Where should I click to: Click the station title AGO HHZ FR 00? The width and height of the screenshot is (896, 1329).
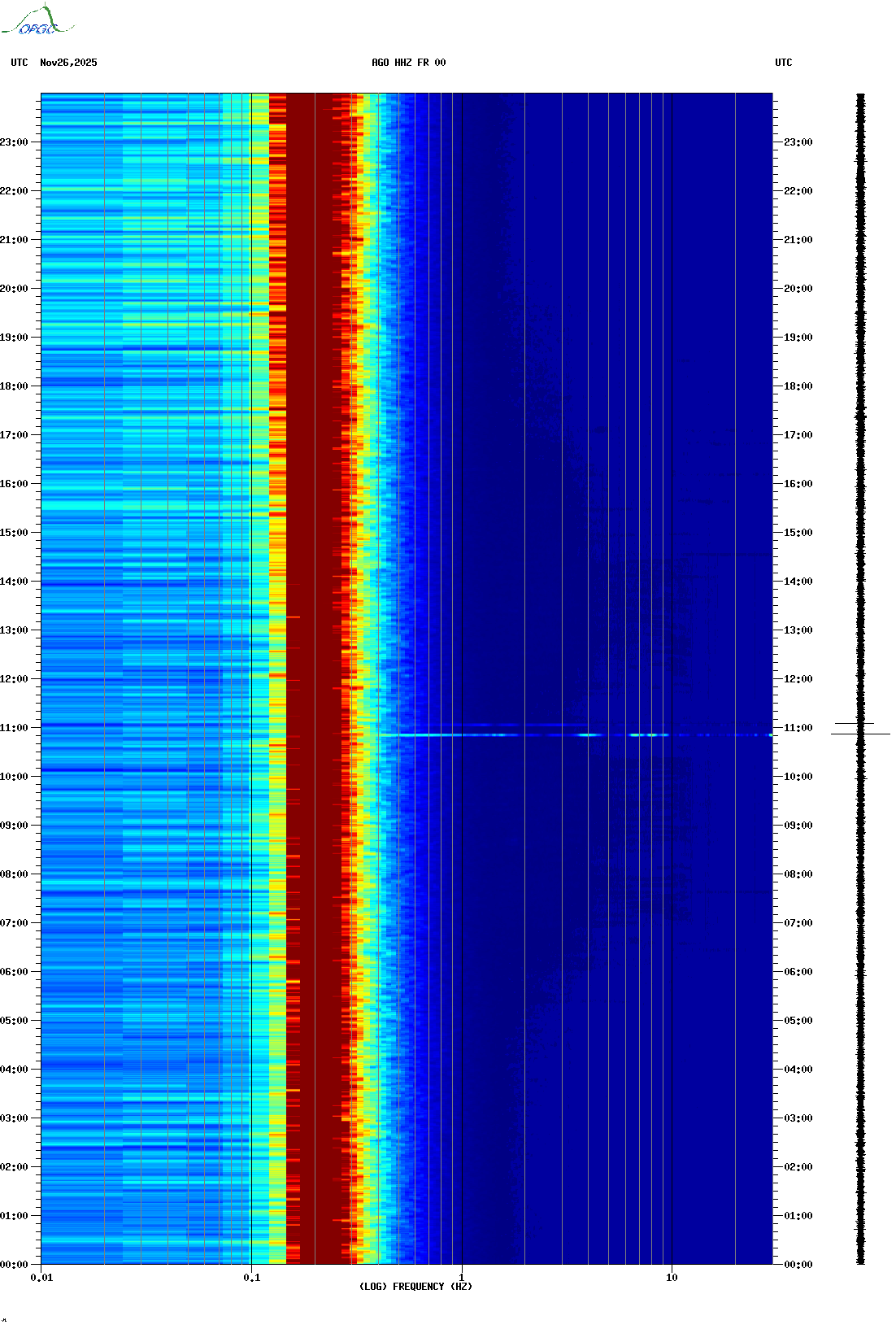[408, 63]
